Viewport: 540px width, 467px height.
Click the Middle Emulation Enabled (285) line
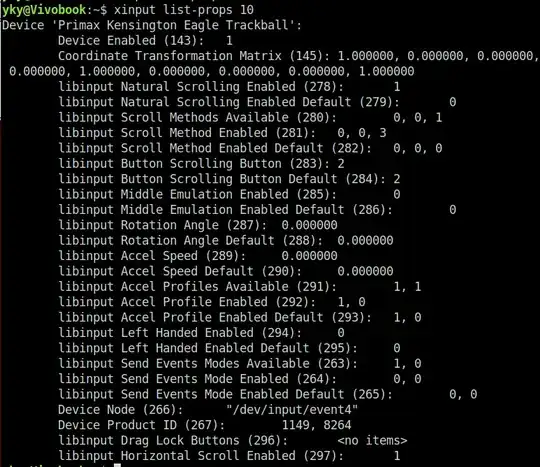click(x=229, y=194)
